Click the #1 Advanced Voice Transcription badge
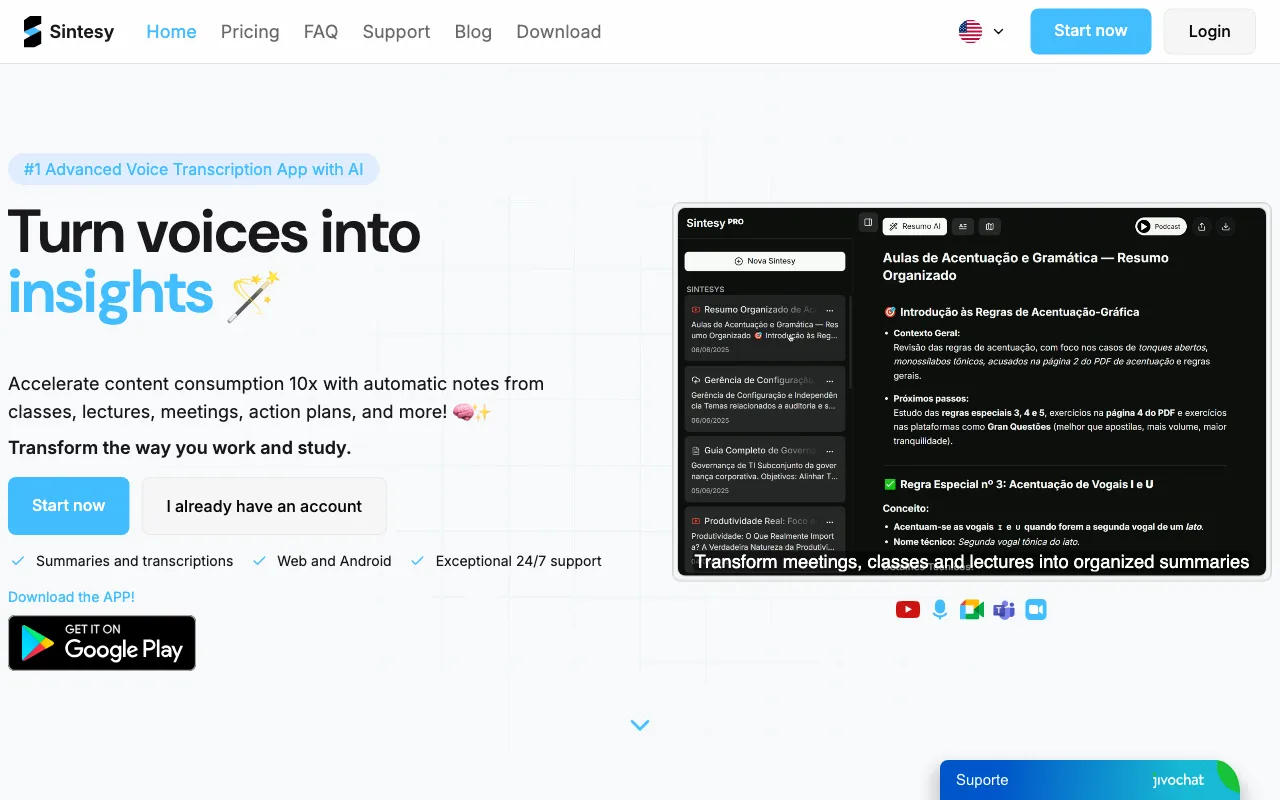Viewport: 1280px width, 800px height. 194,169
